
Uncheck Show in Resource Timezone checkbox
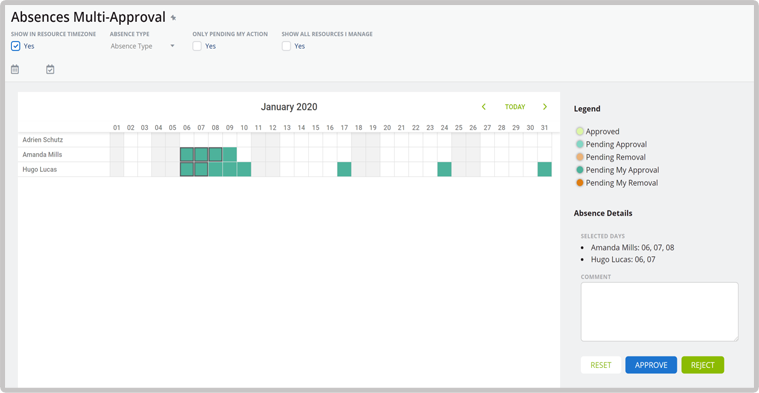pos(15,46)
